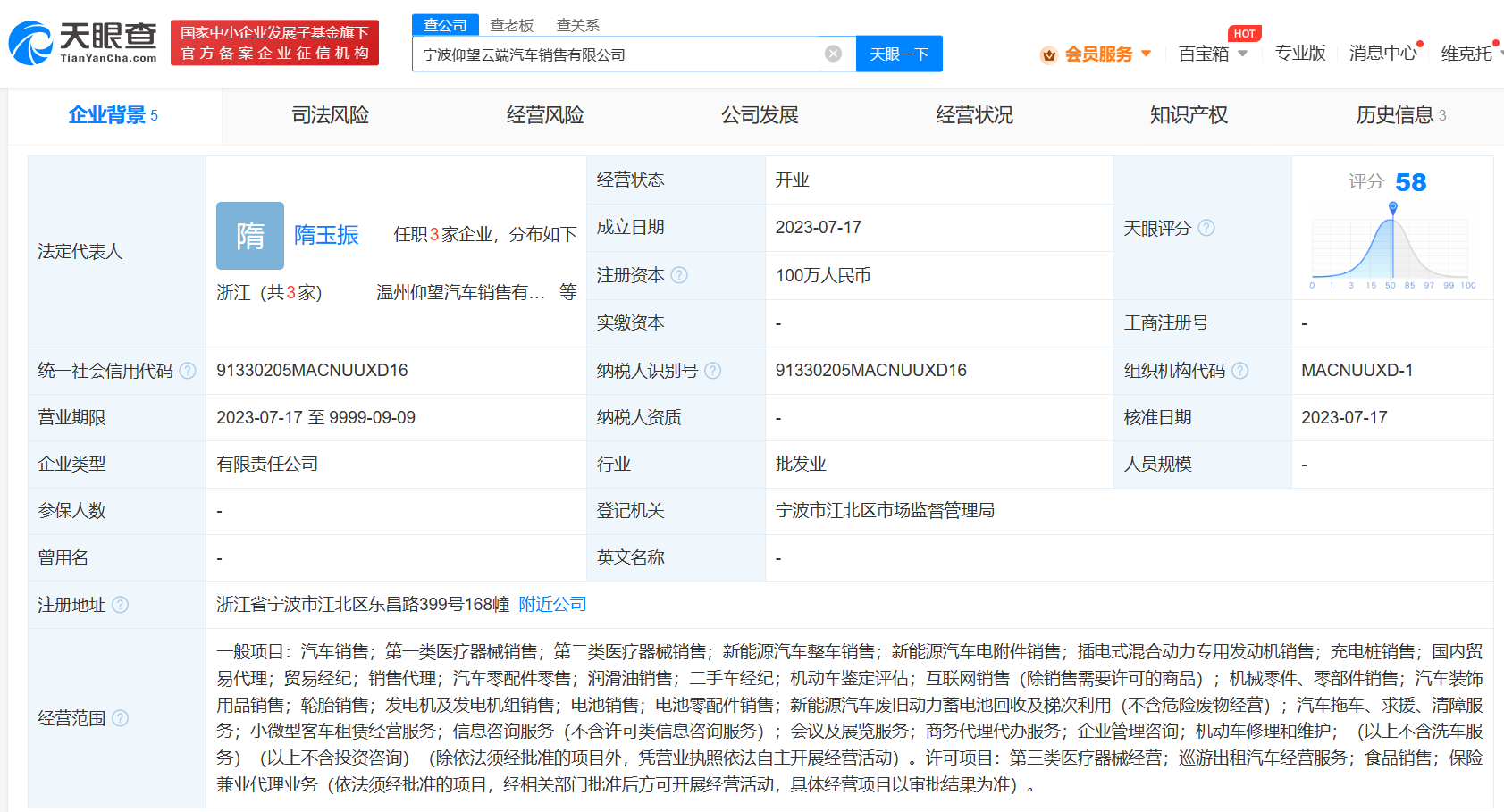1504x812 pixels.
Task: Click the help icon beside 注册地址
Action: click(x=122, y=605)
